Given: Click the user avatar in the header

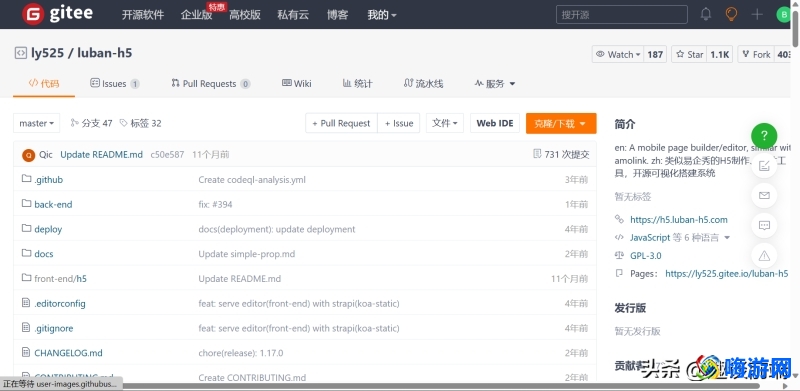Looking at the screenshot, I should tap(783, 14).
